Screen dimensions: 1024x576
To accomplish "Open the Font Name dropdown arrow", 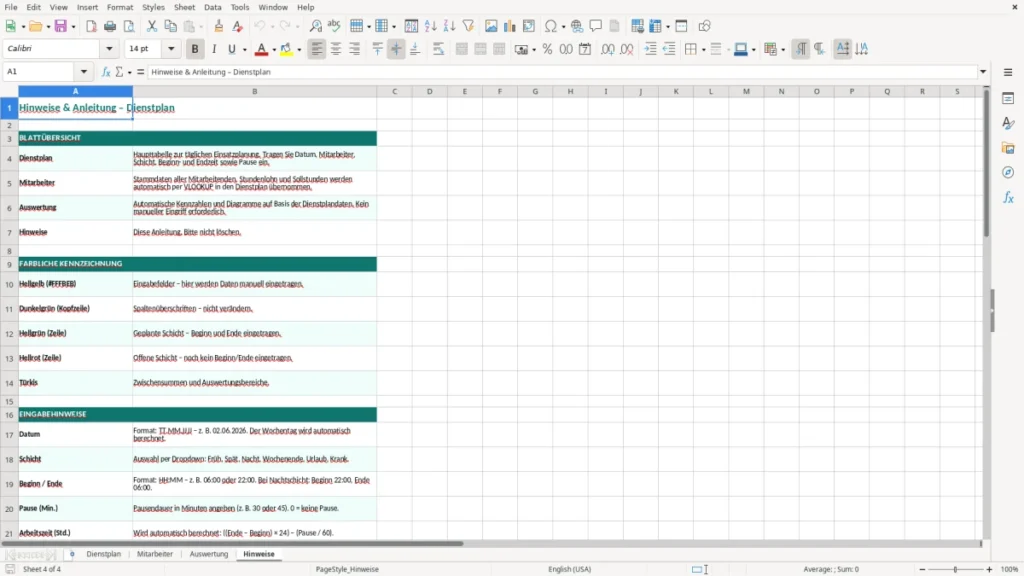I will [x=109, y=48].
